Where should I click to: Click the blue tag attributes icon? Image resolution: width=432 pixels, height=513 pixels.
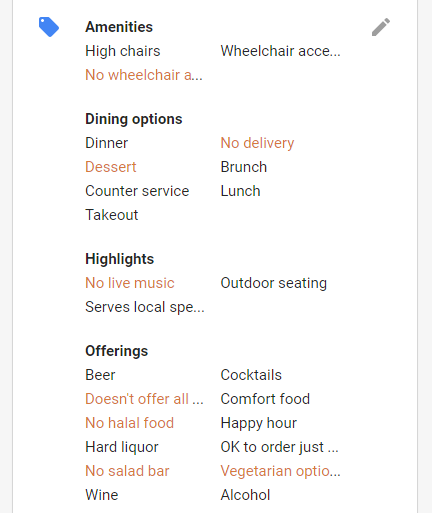pos(49,27)
